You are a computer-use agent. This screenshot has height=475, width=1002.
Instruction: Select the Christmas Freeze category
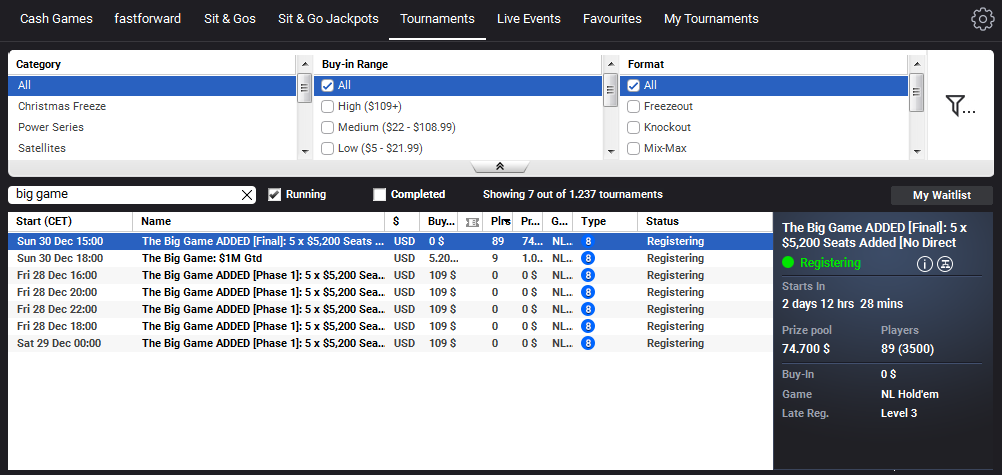tap(62, 106)
